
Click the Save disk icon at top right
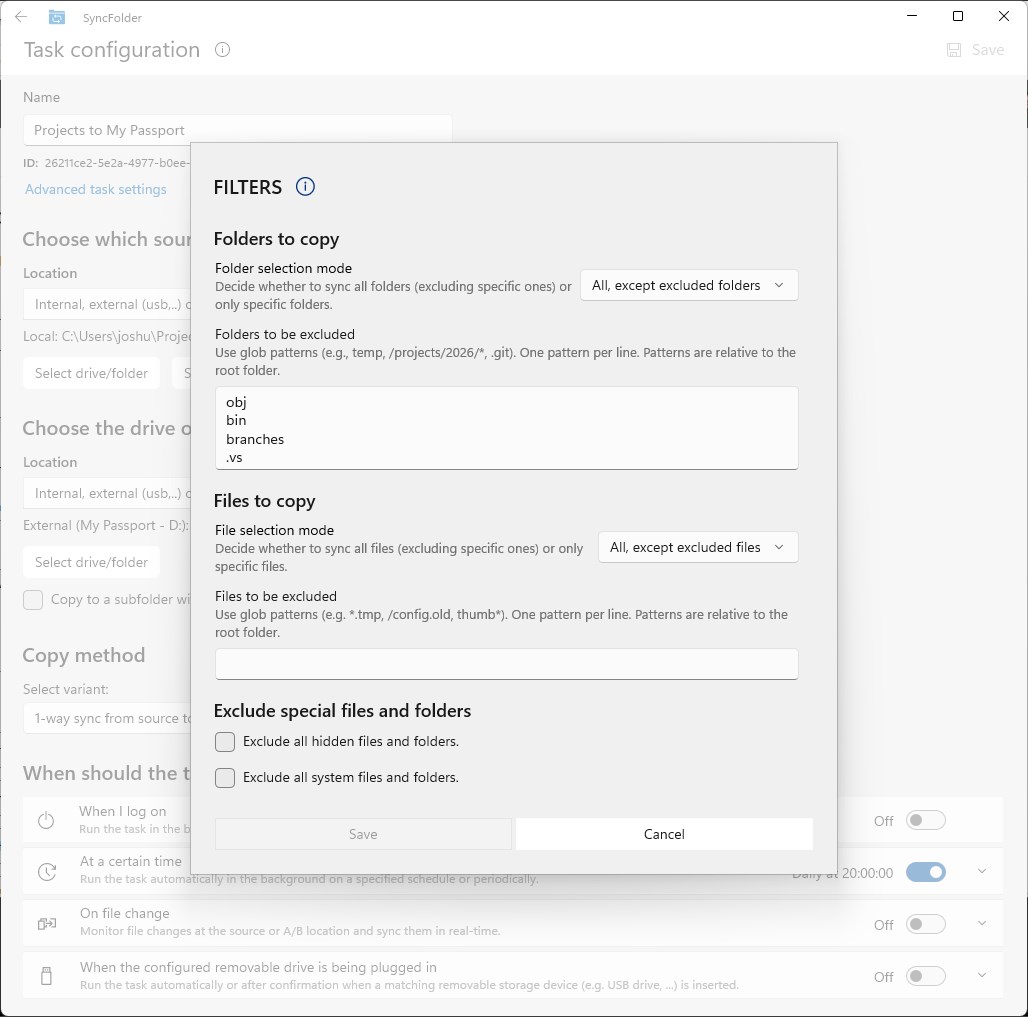[954, 50]
